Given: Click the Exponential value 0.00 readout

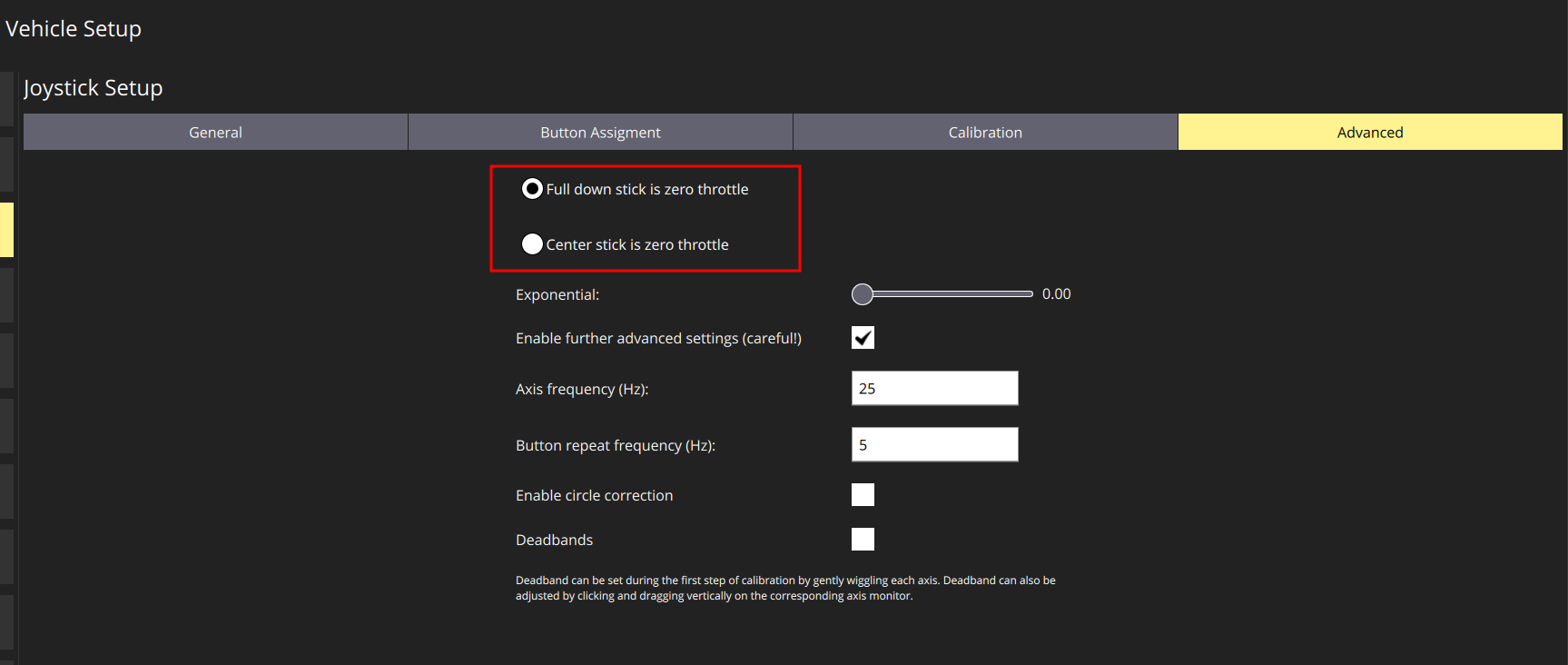Looking at the screenshot, I should (1056, 294).
